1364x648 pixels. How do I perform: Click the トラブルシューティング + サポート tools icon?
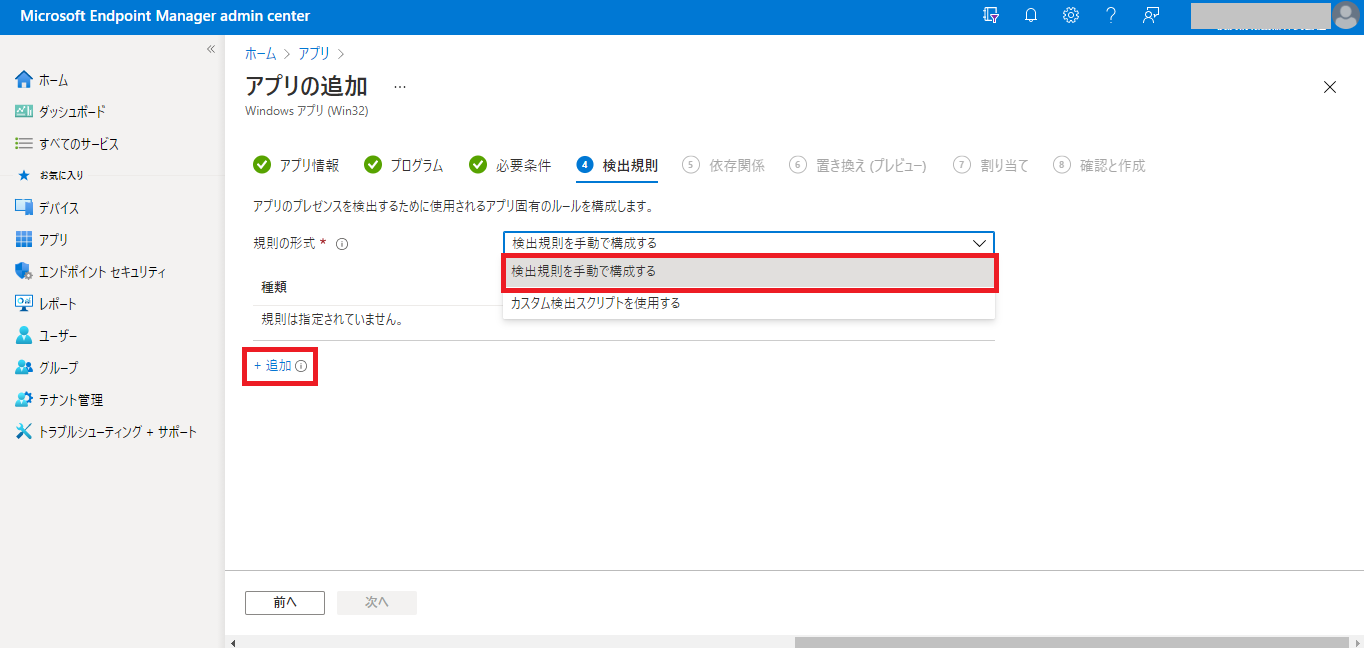pos(24,432)
